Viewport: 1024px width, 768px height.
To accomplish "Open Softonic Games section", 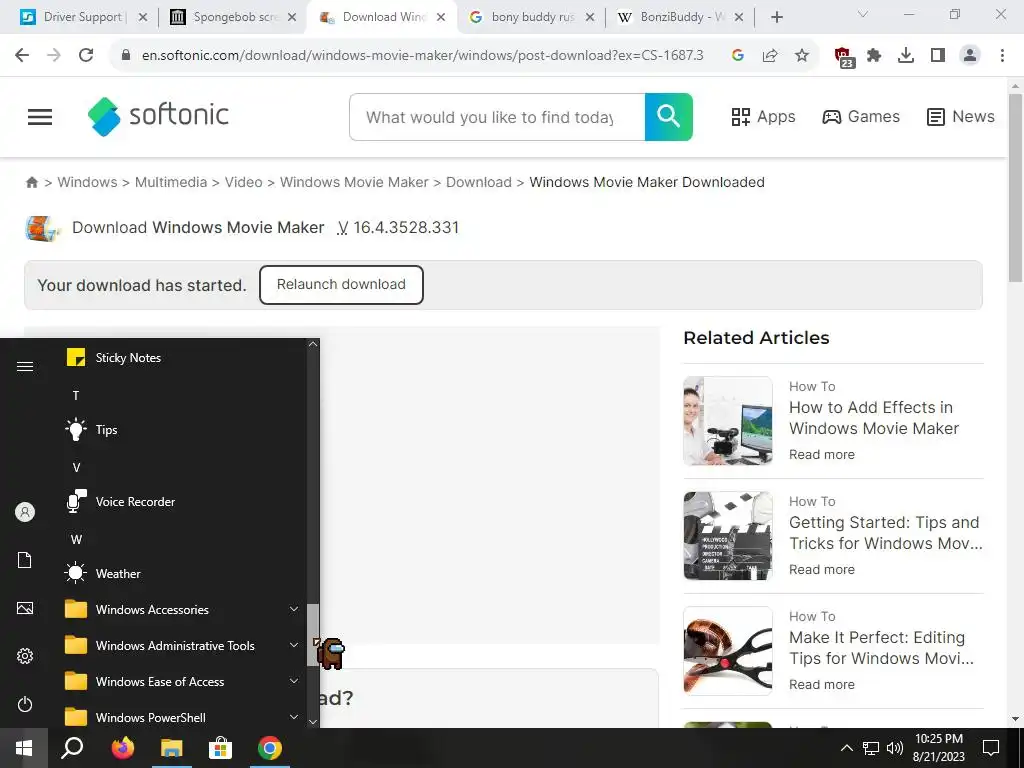I will 861,117.
